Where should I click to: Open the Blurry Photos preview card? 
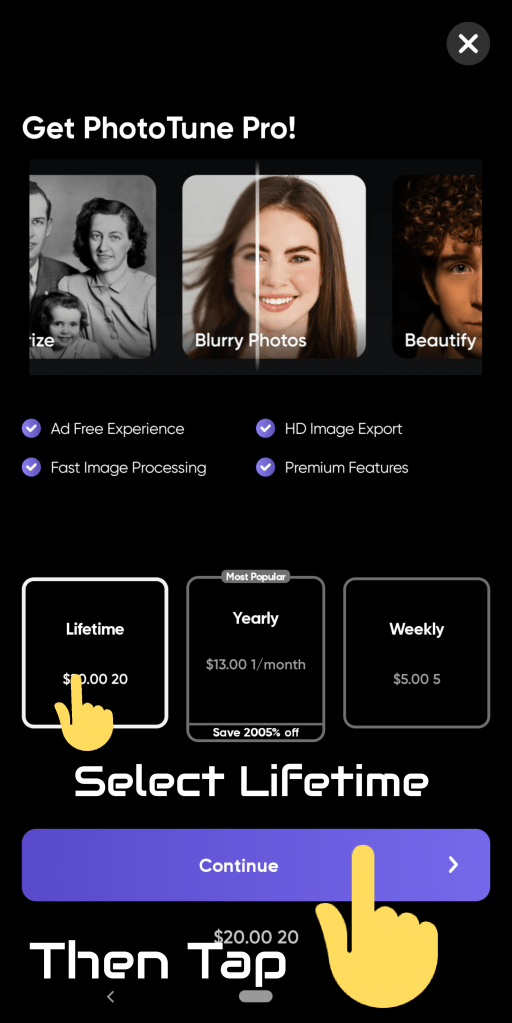(x=274, y=266)
